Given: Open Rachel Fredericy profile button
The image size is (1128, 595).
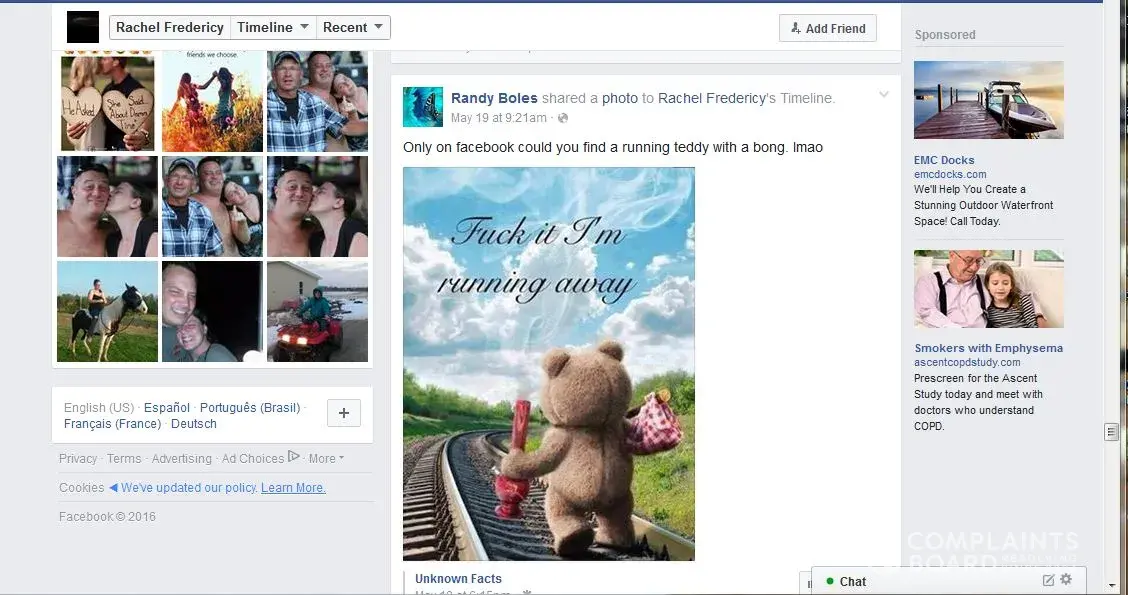Looking at the screenshot, I should [170, 27].
